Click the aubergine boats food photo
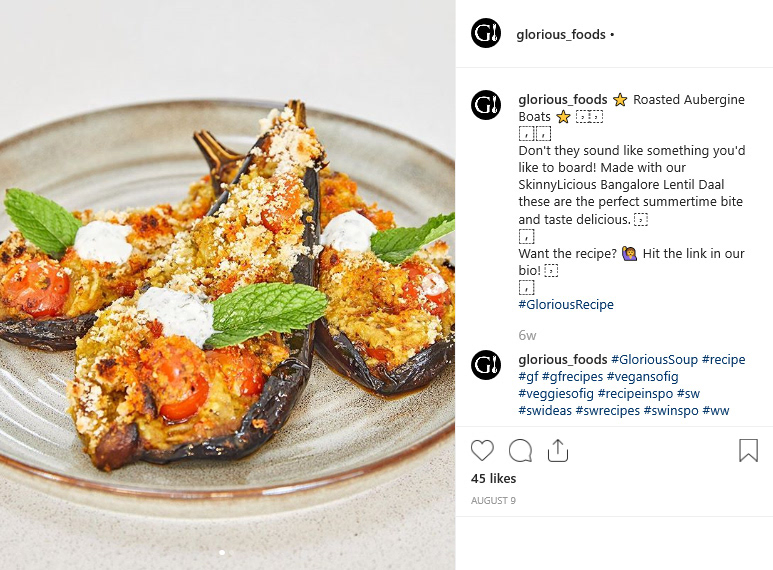 coord(227,285)
